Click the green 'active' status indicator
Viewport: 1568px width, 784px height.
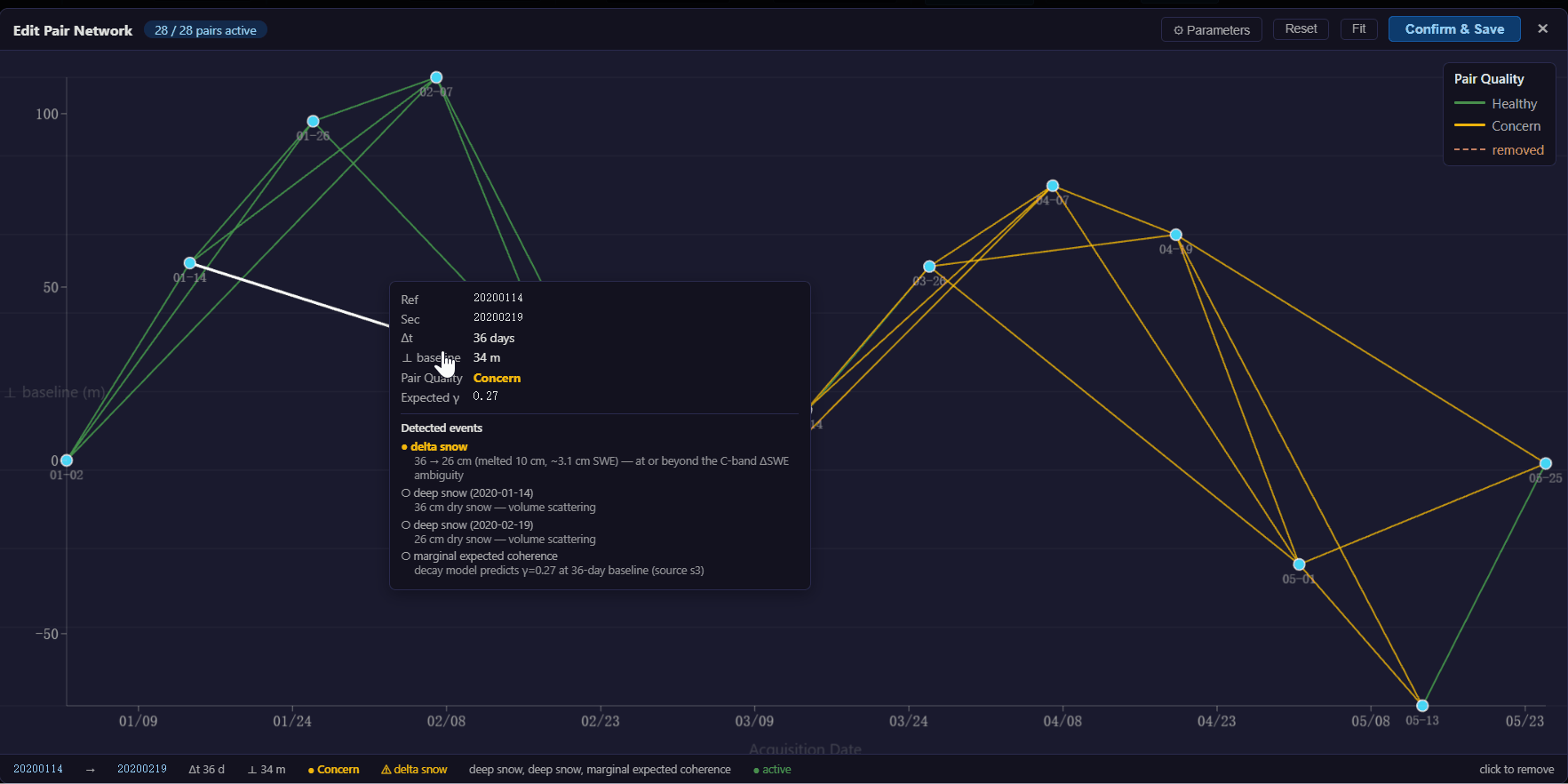click(x=772, y=770)
